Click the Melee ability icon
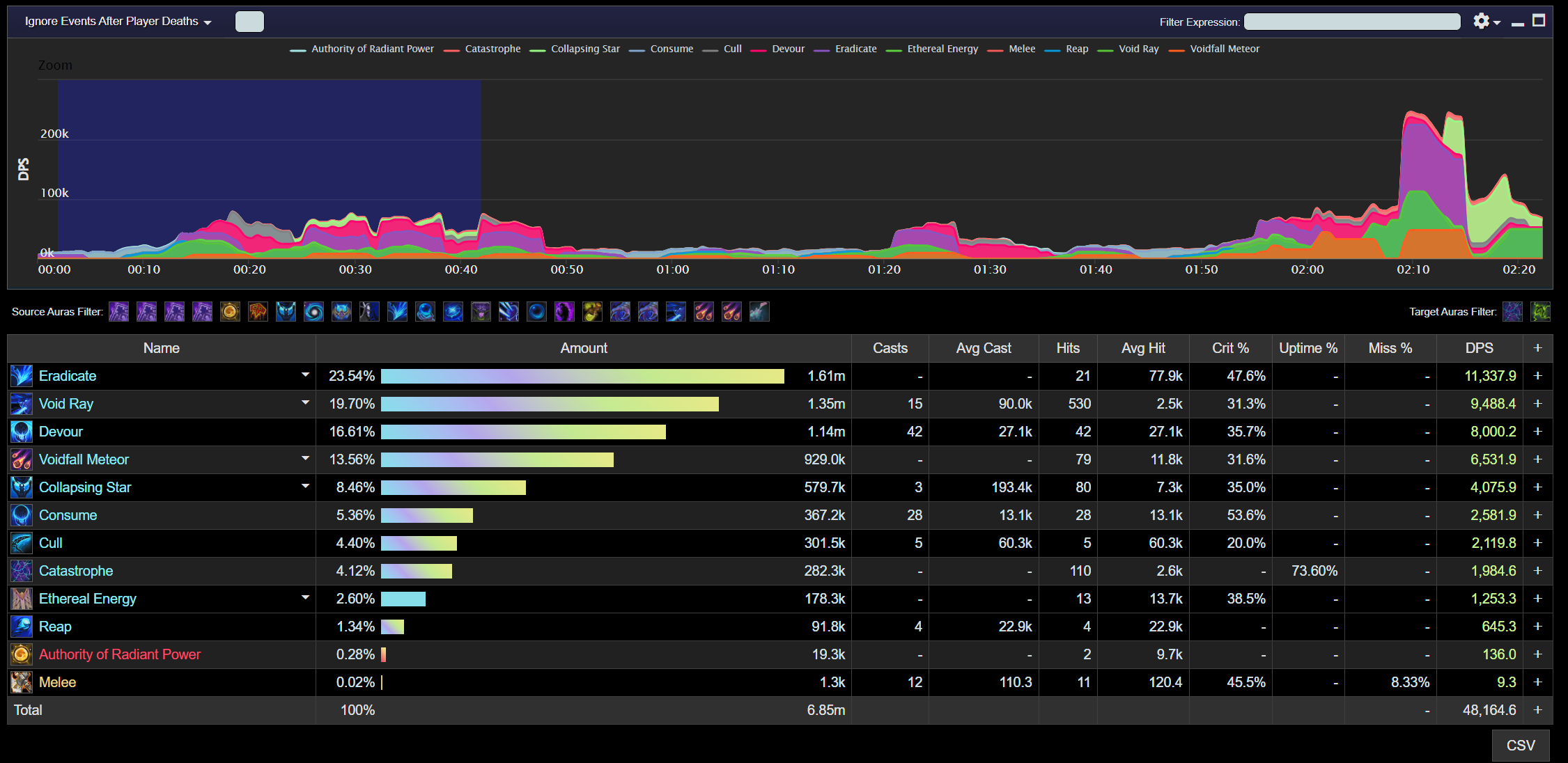Screen dimensions: 1568x763 click(x=22, y=682)
